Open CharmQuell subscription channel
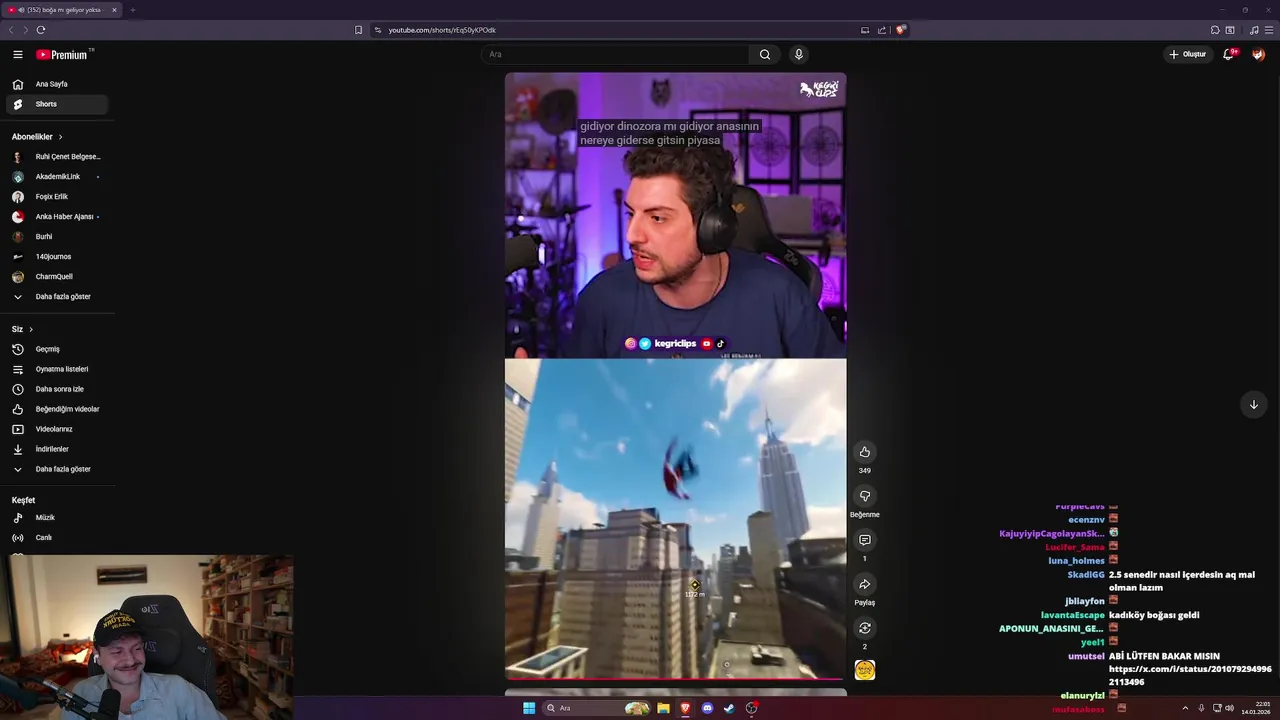1280x720 pixels. (x=55, y=277)
